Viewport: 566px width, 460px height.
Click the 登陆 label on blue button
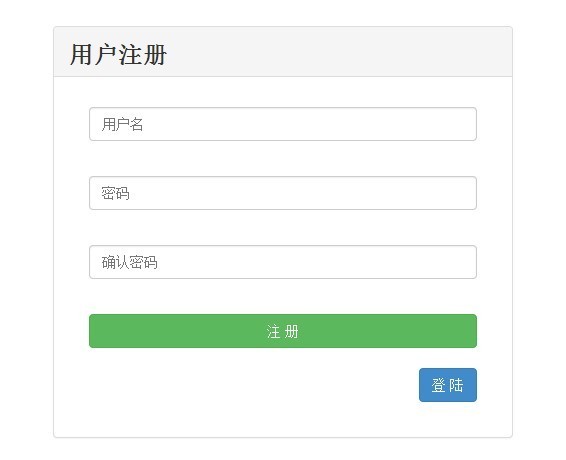pos(448,385)
